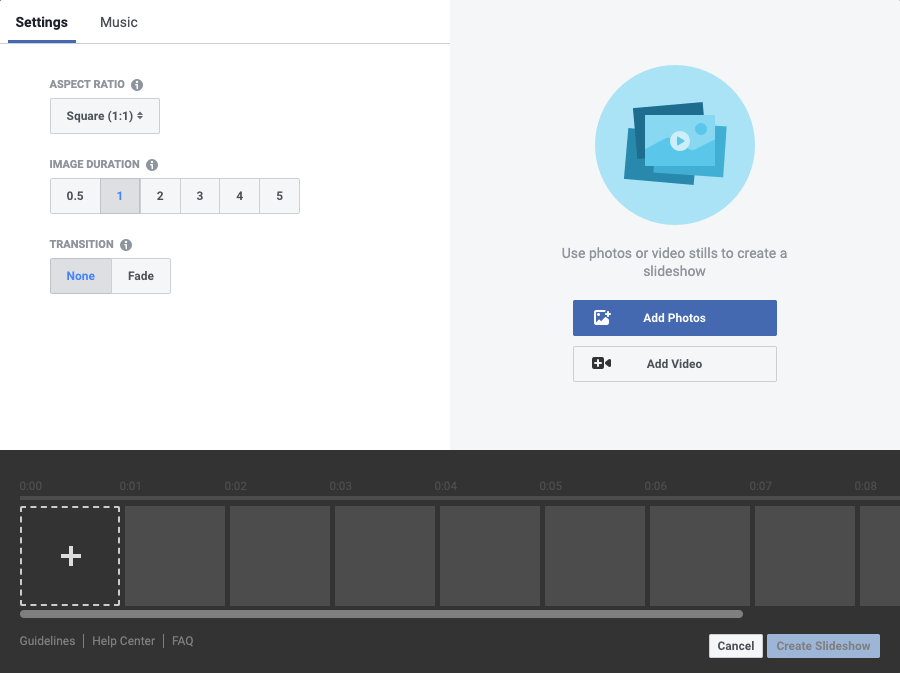Click the Add Photos button
This screenshot has height=673, width=900.
674,318
